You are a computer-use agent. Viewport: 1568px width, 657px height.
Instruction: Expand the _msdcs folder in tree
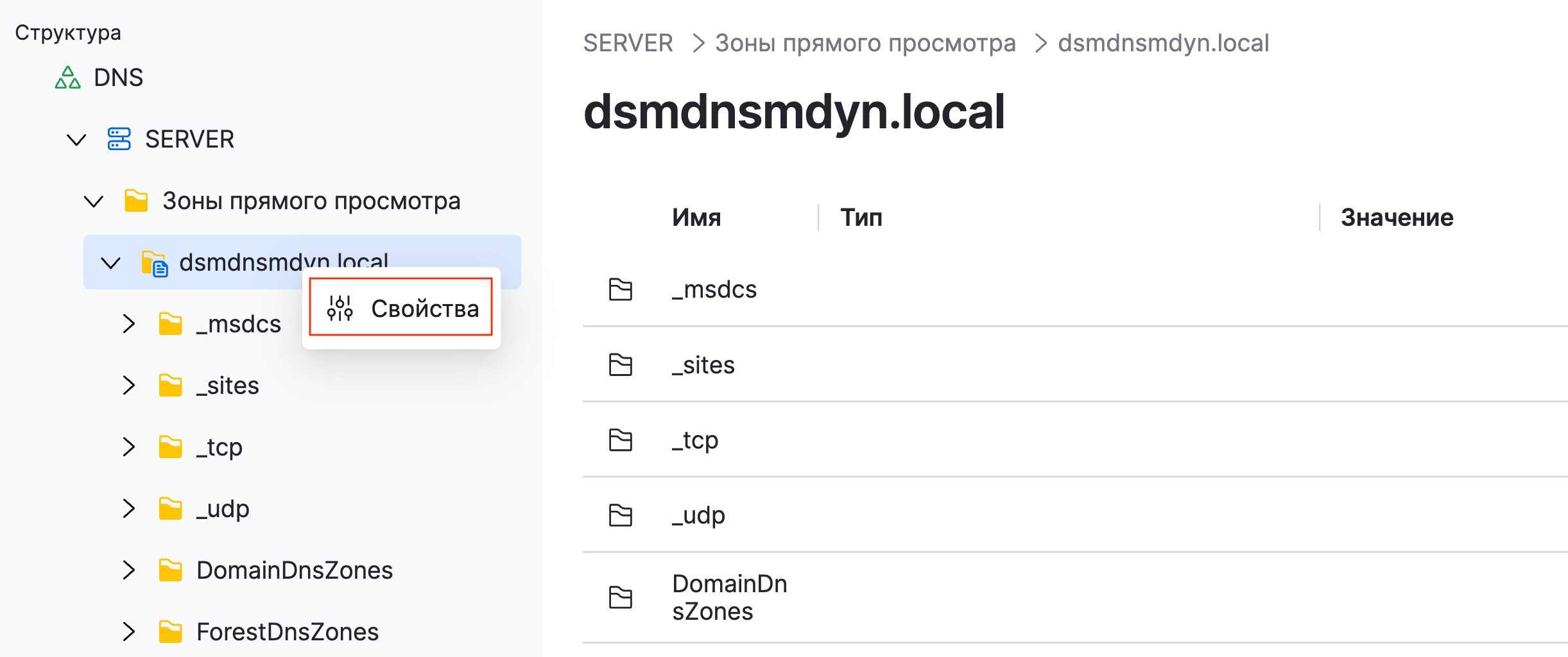pos(129,324)
